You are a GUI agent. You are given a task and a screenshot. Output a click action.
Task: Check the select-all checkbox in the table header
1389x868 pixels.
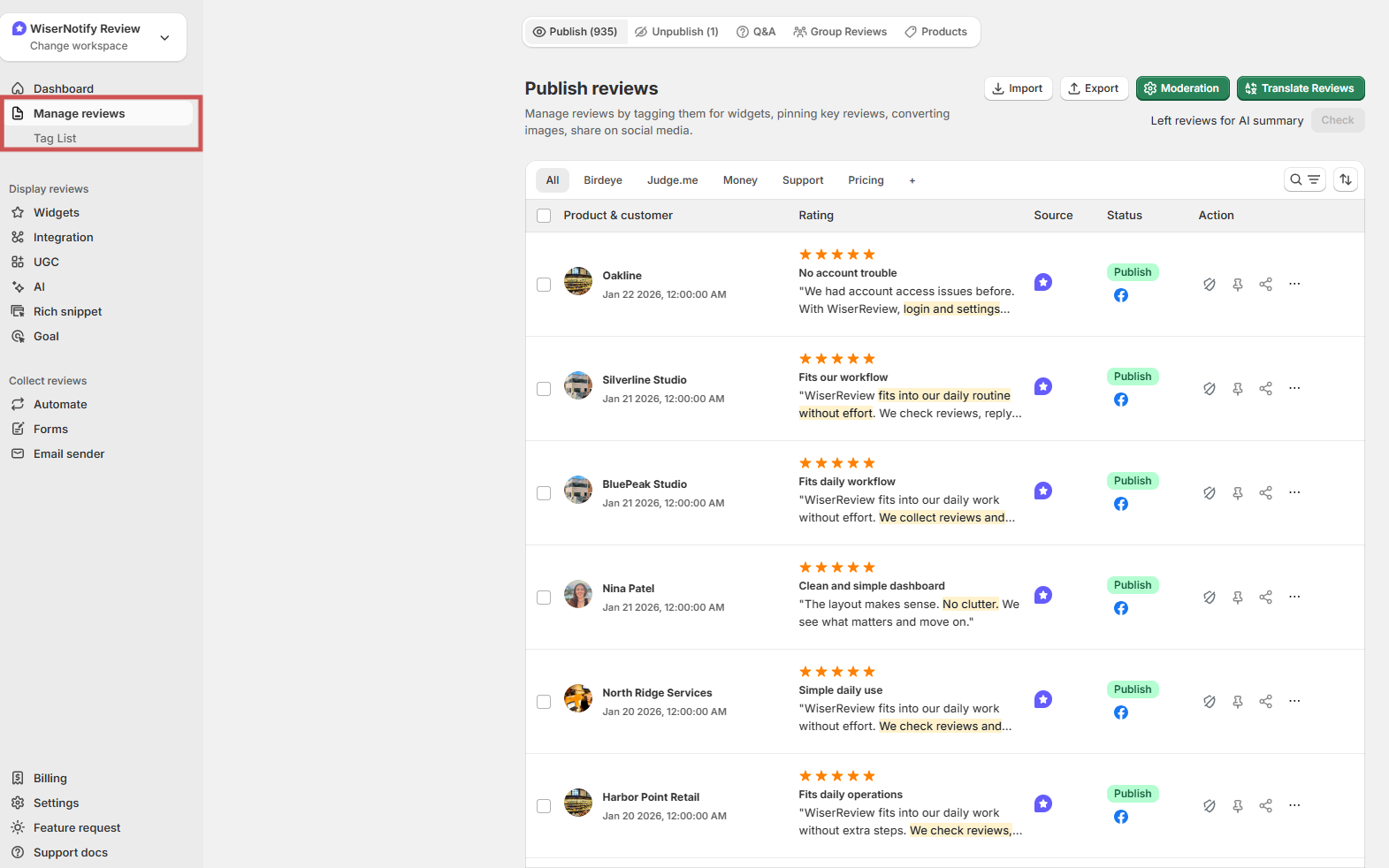pos(543,215)
